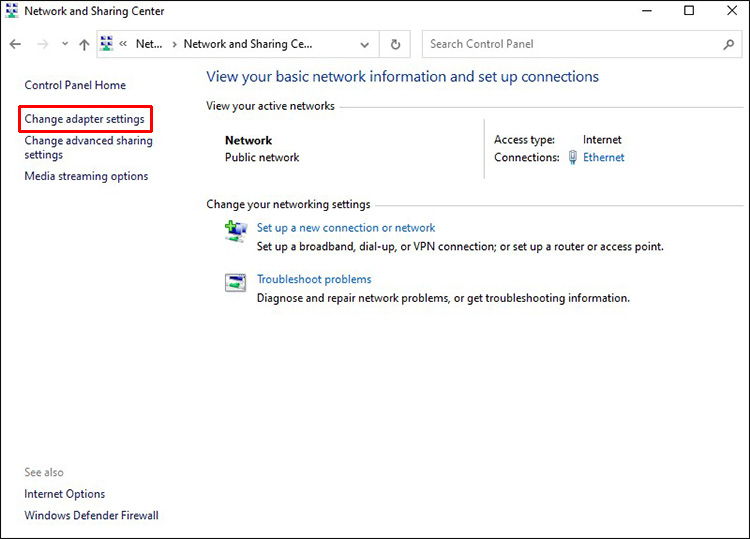Screen dimensions: 750x539
Task: Click the Refresh button in address bar
Action: (396, 44)
